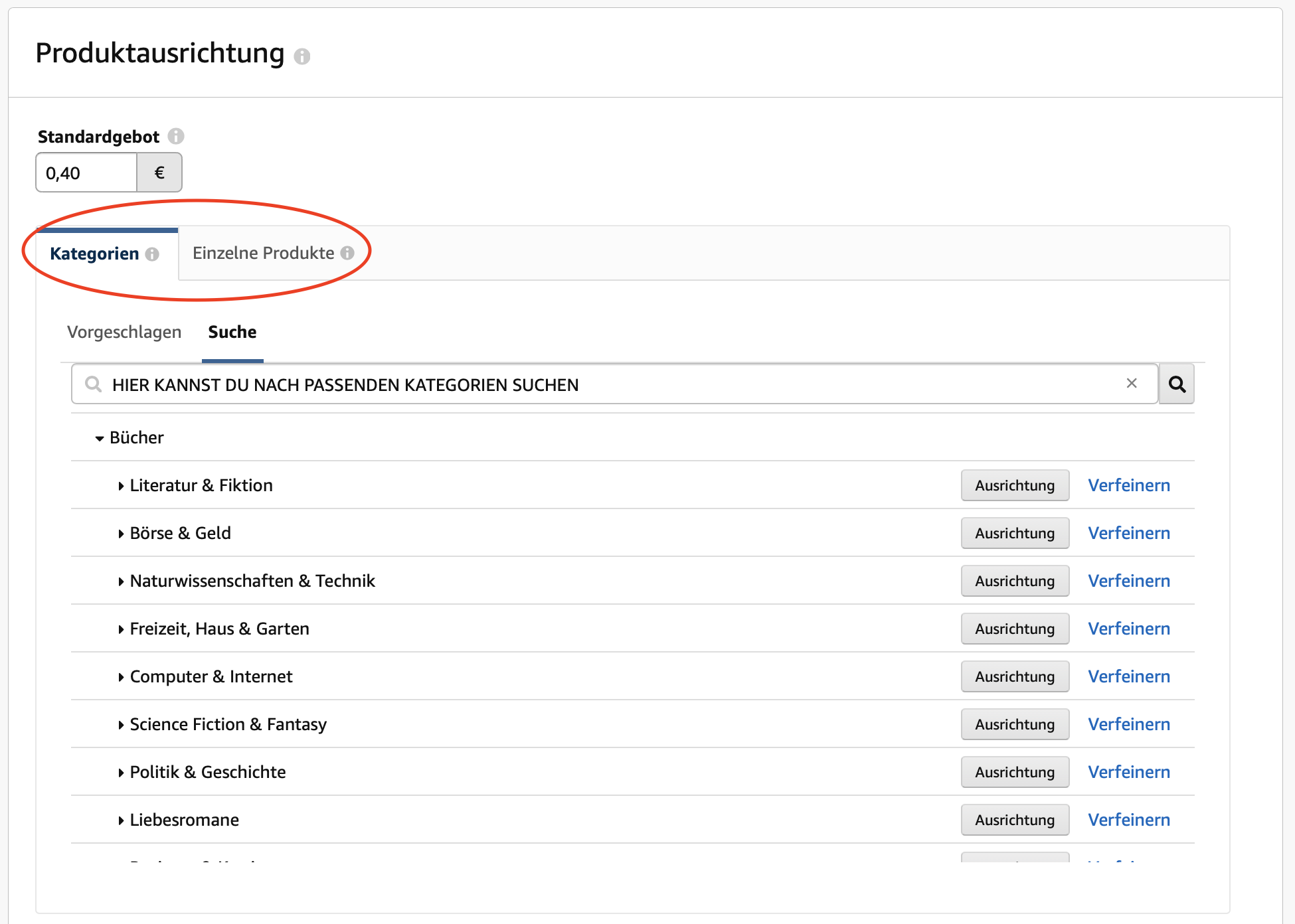This screenshot has height=924, width=1295.
Task: Open Verfeinern for Computer & Internet
Action: [x=1128, y=676]
